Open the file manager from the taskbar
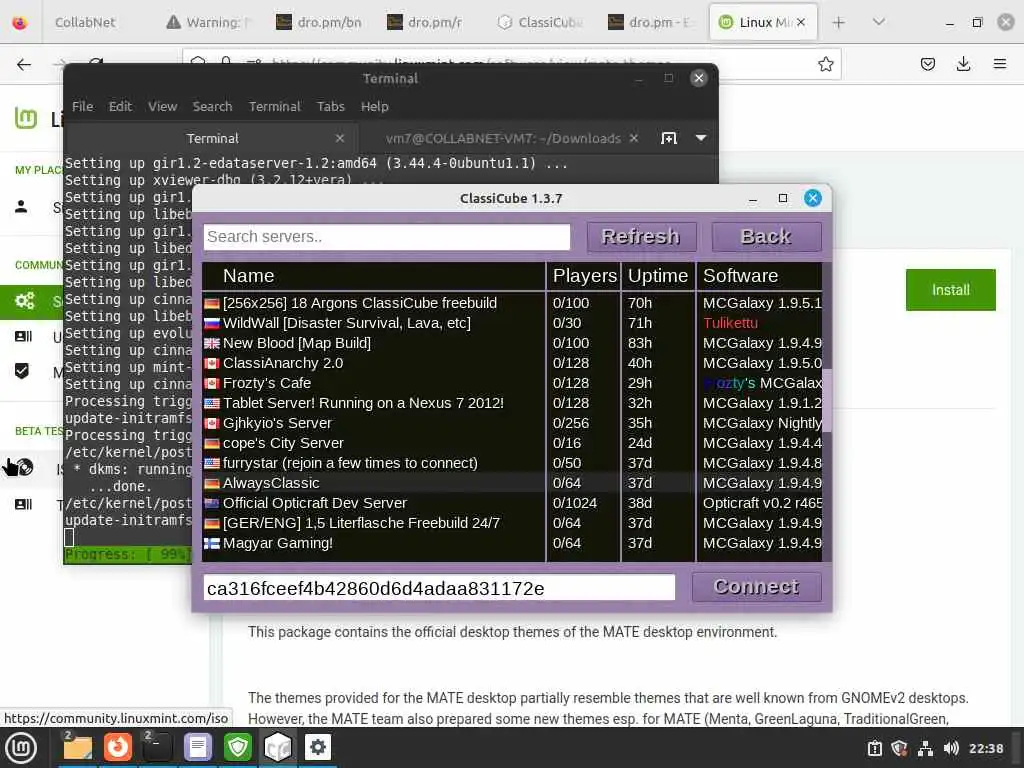The image size is (1024, 768). [x=77, y=748]
